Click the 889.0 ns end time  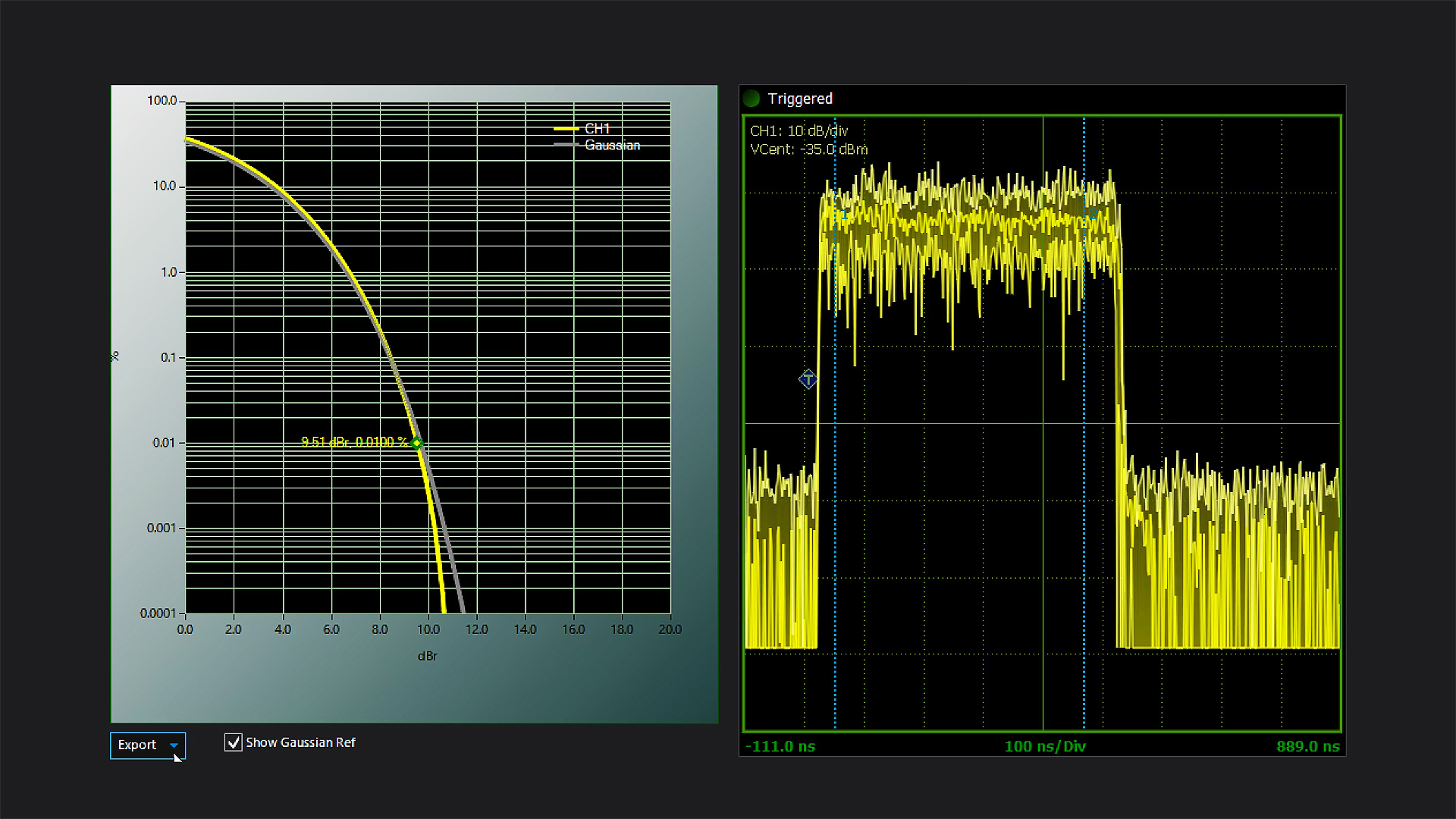coord(1307,746)
